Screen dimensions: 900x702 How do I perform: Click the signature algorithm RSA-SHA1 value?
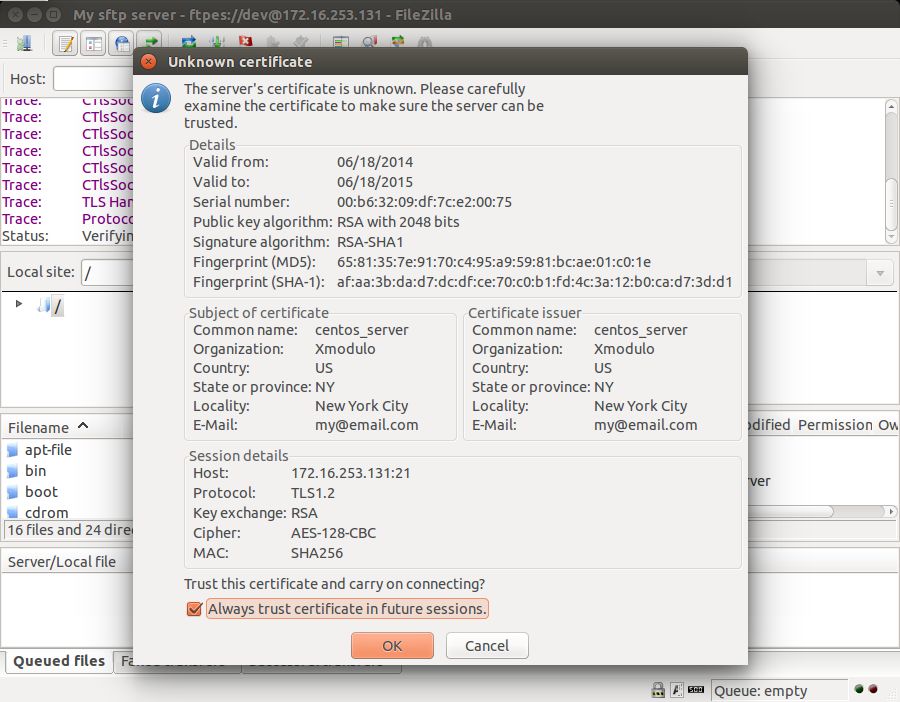click(370, 242)
